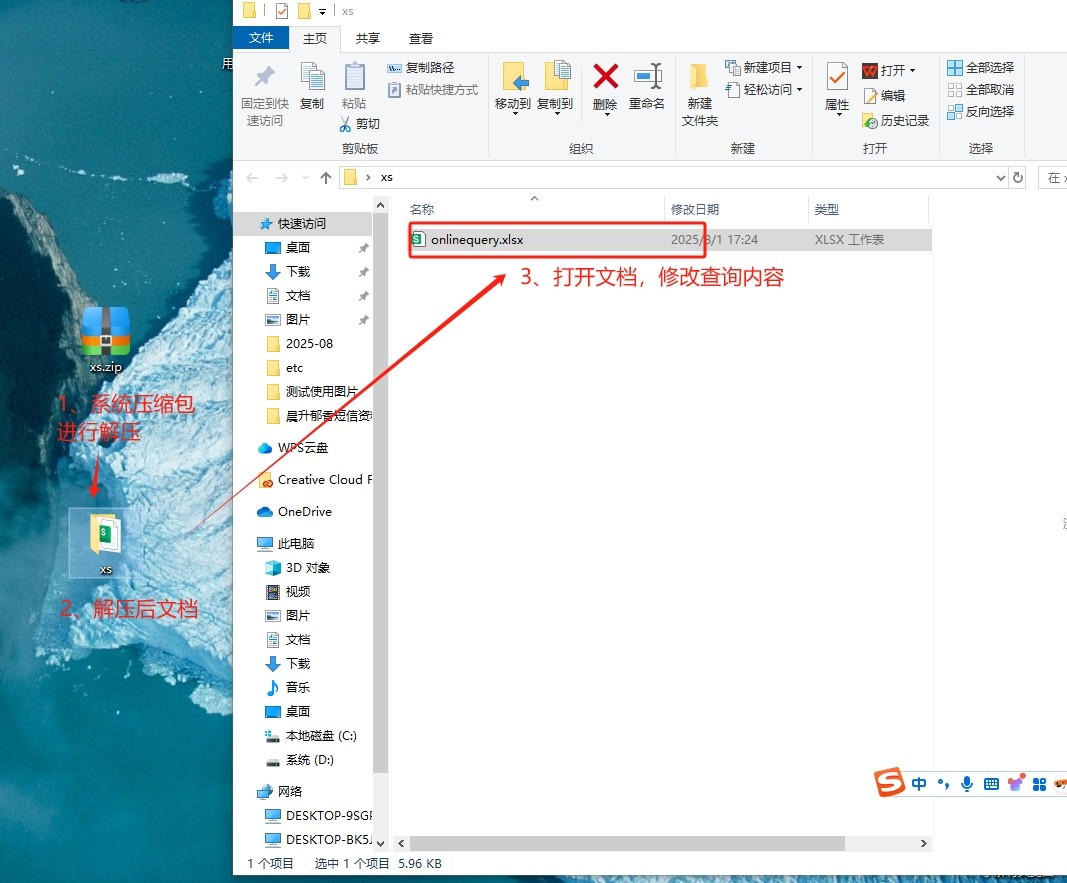
Task: Expand address bar history dropdown arrow
Action: (1001, 178)
